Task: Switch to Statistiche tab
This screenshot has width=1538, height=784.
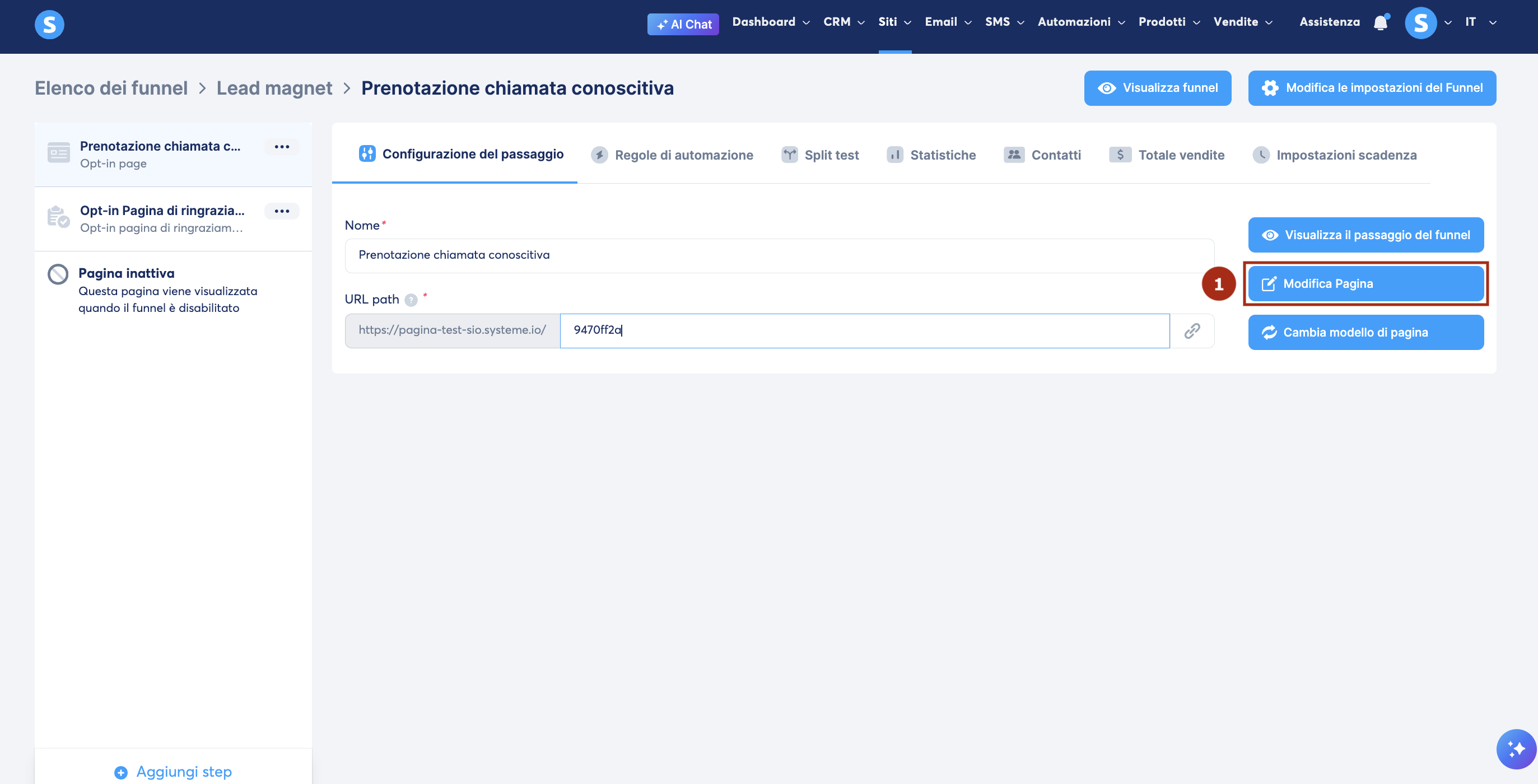Action: pyautogui.click(x=931, y=155)
